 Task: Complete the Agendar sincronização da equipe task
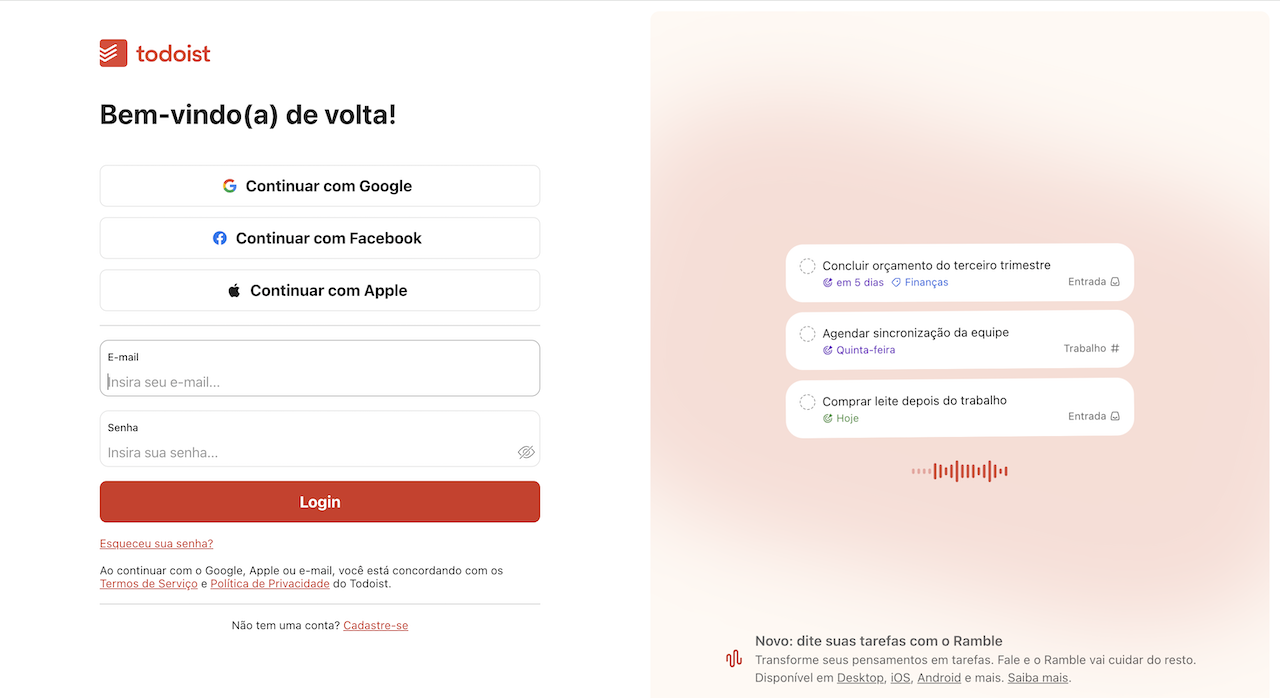coord(807,333)
